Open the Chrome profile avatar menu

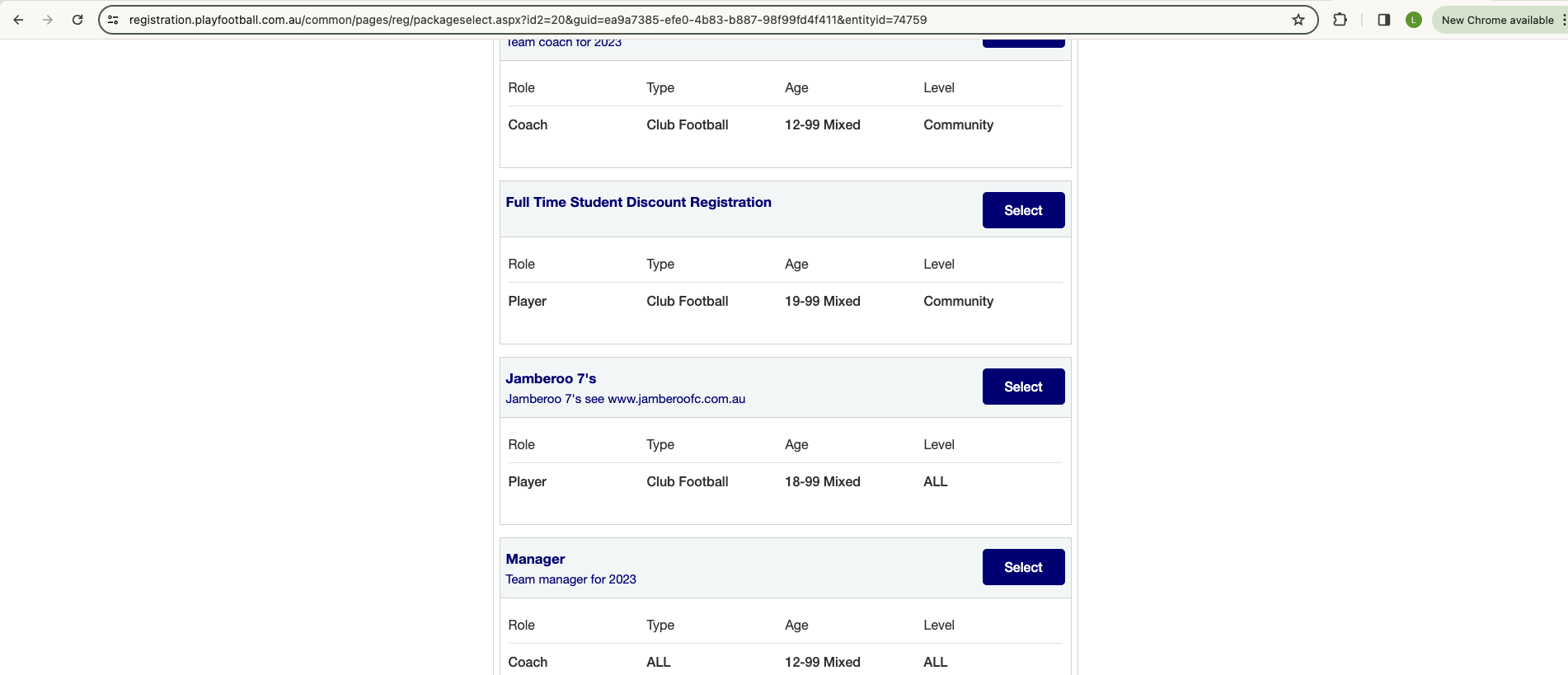(x=1415, y=19)
